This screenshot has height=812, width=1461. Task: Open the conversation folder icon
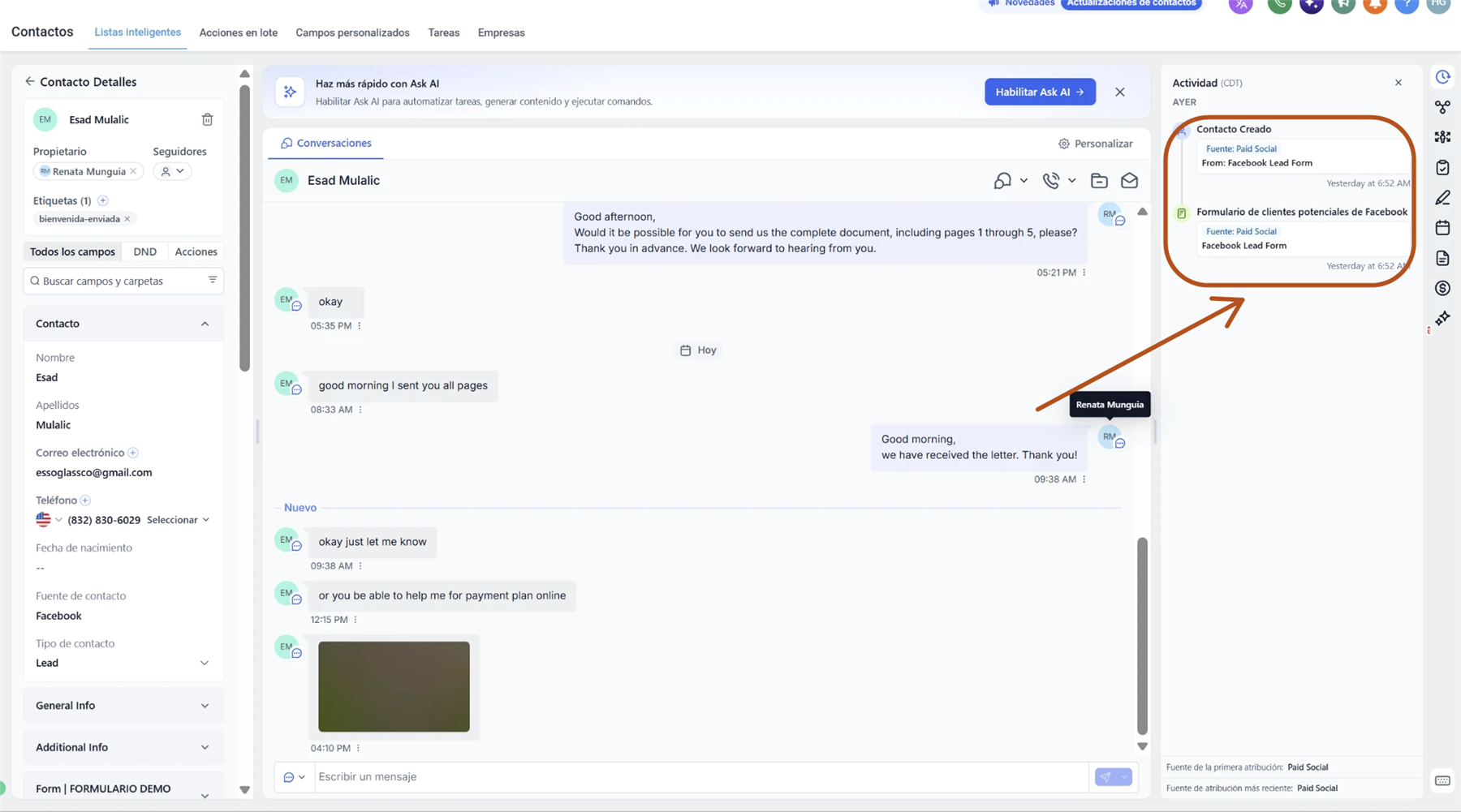1099,181
